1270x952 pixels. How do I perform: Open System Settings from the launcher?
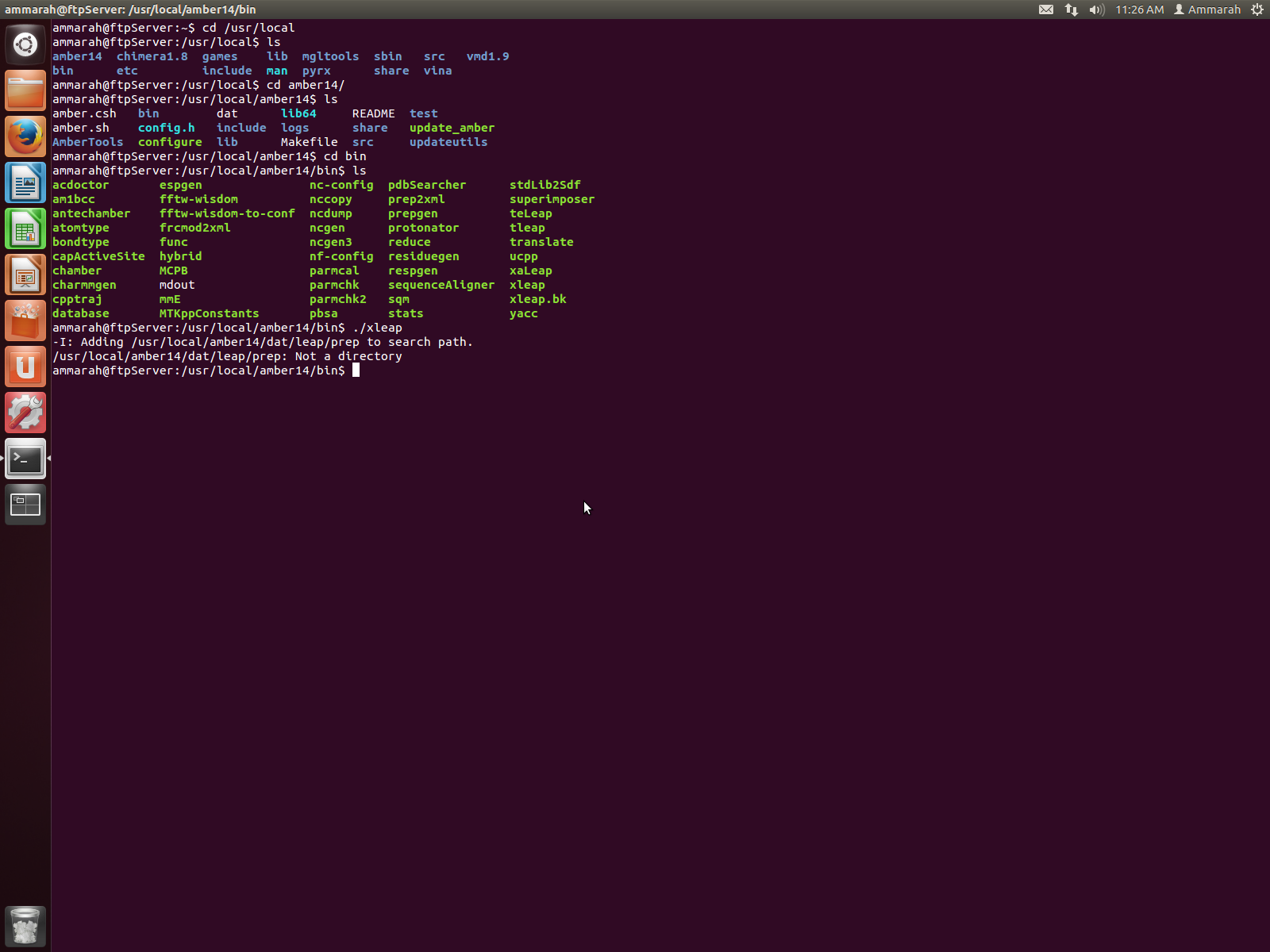point(25,413)
